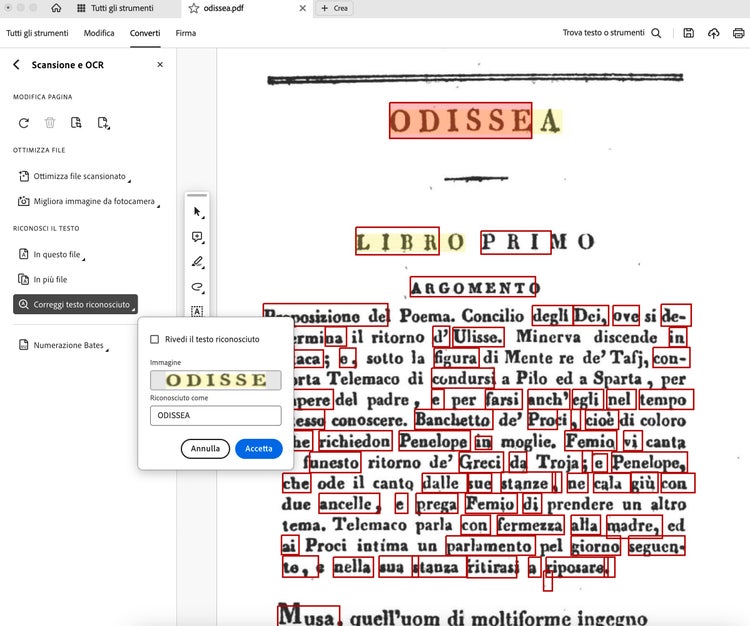
Task: Go back from Scansione e OCR panel
Action: tap(16, 65)
